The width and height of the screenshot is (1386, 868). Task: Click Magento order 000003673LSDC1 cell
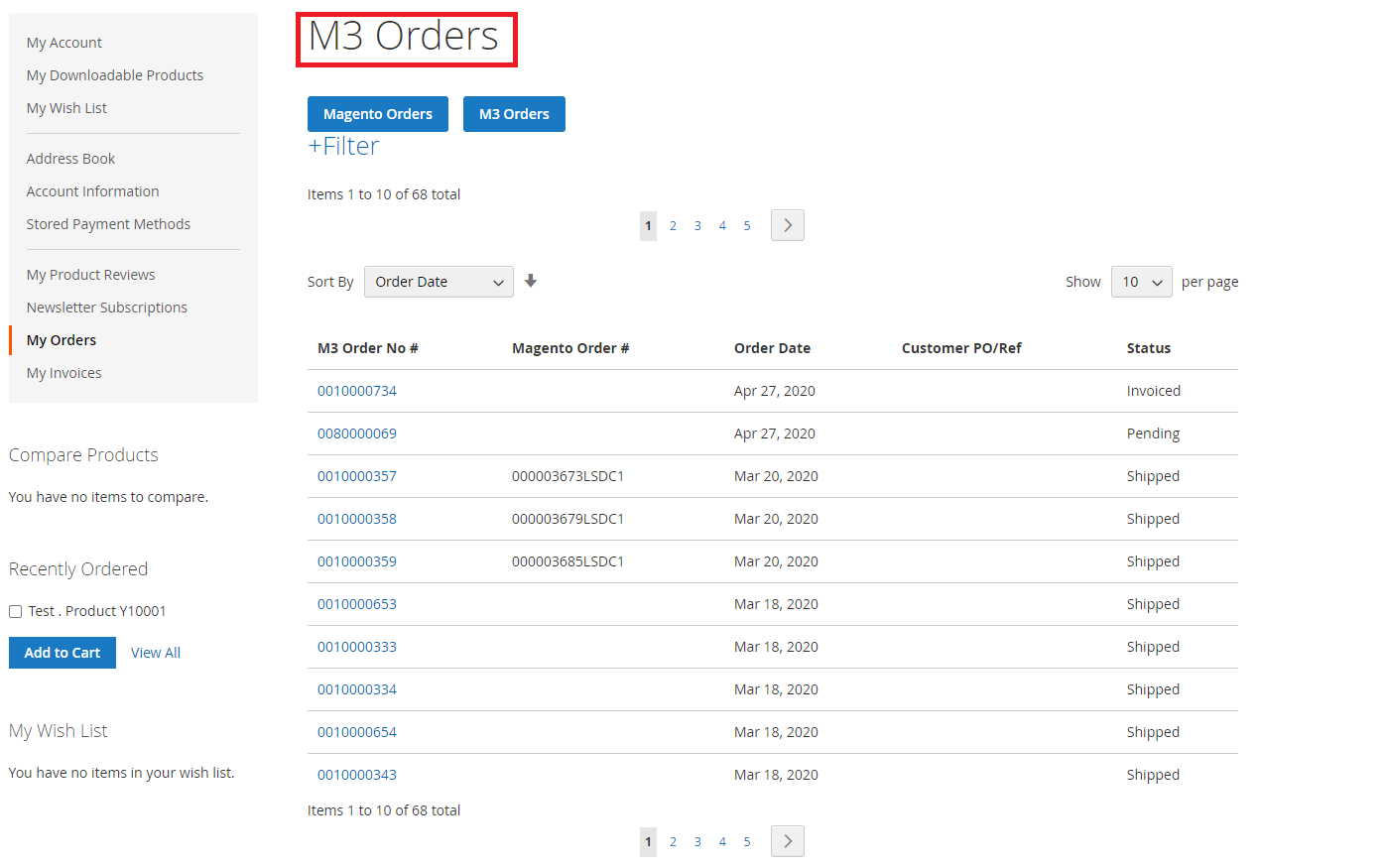pyautogui.click(x=567, y=476)
